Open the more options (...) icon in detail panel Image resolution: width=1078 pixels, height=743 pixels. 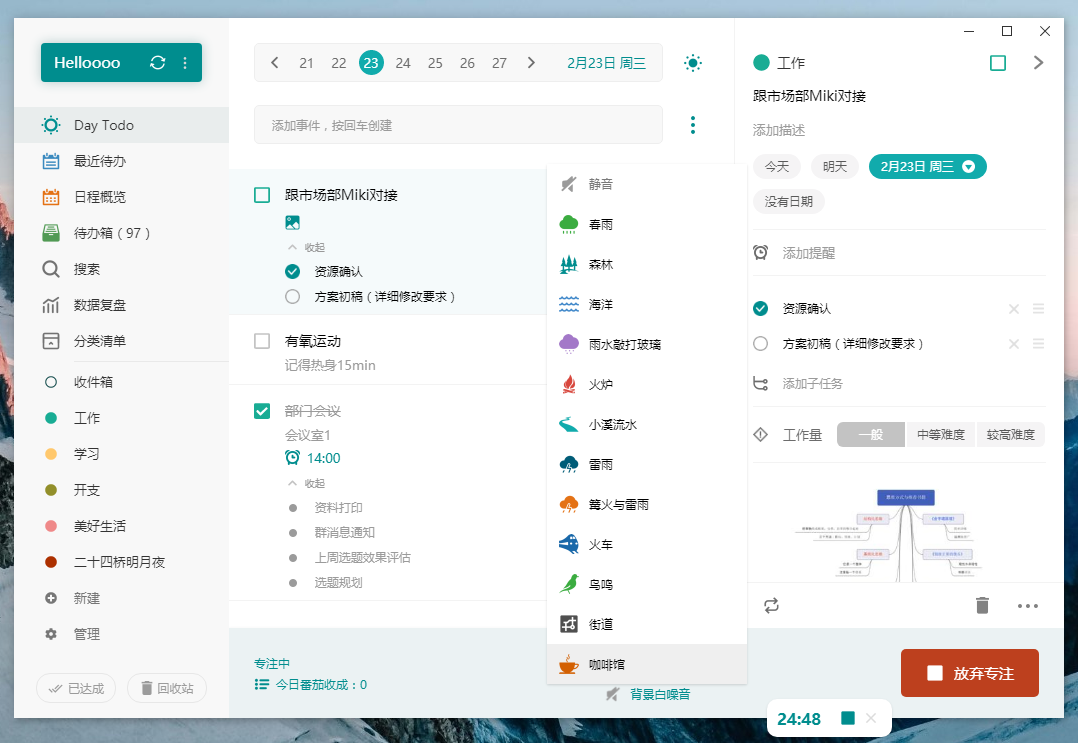1028,605
